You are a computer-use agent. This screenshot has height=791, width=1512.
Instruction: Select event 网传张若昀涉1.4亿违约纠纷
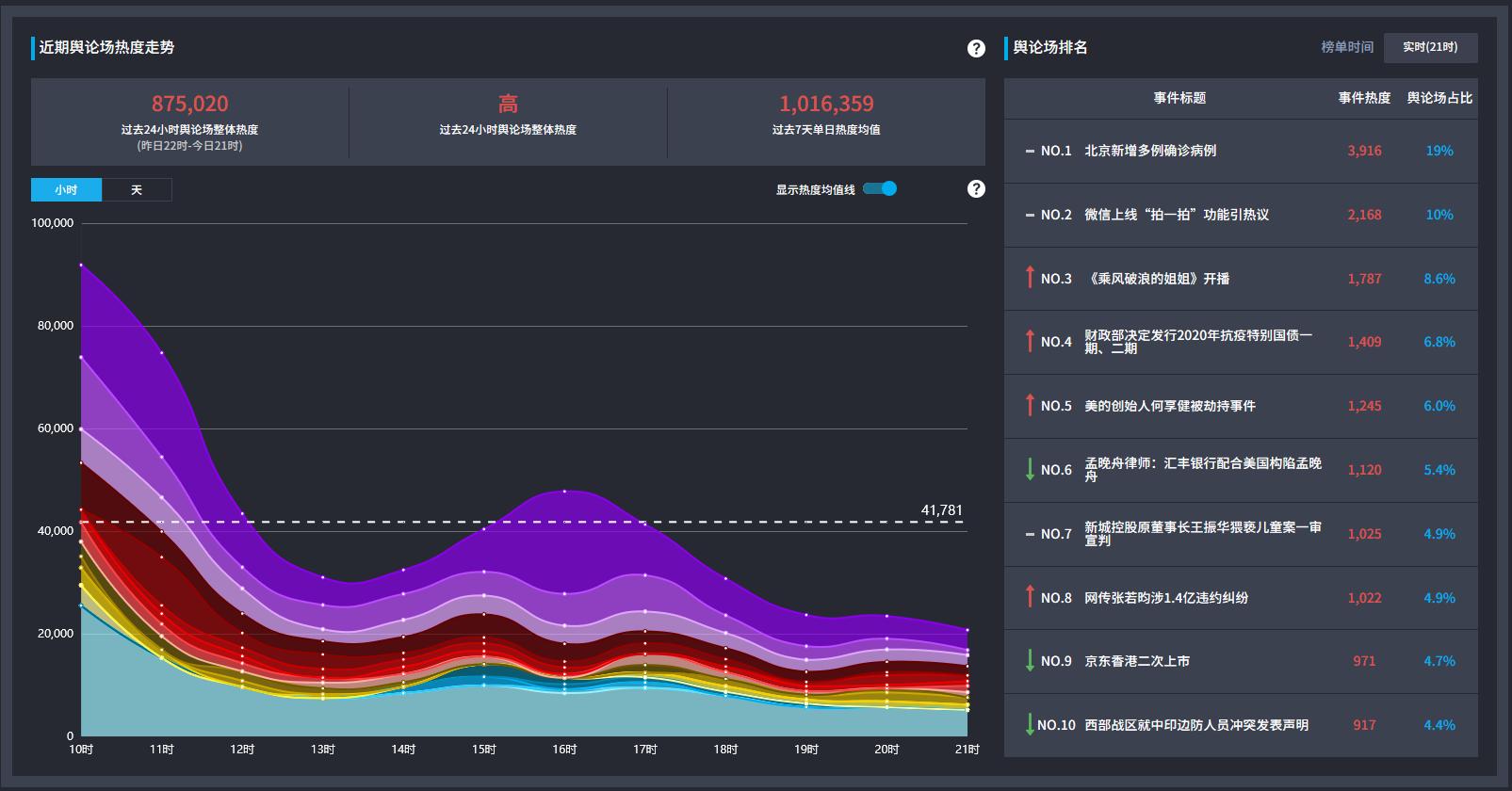pyautogui.click(x=1166, y=598)
